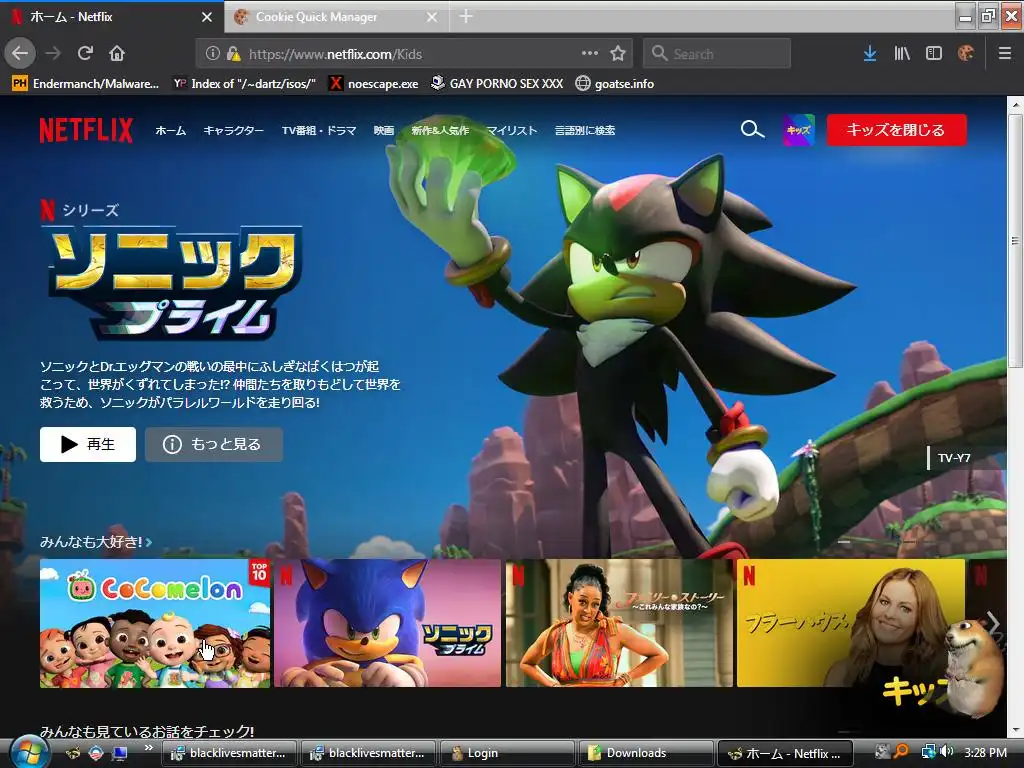
Task: Click the page vertical scrollbar thumb
Action: [x=1015, y=240]
